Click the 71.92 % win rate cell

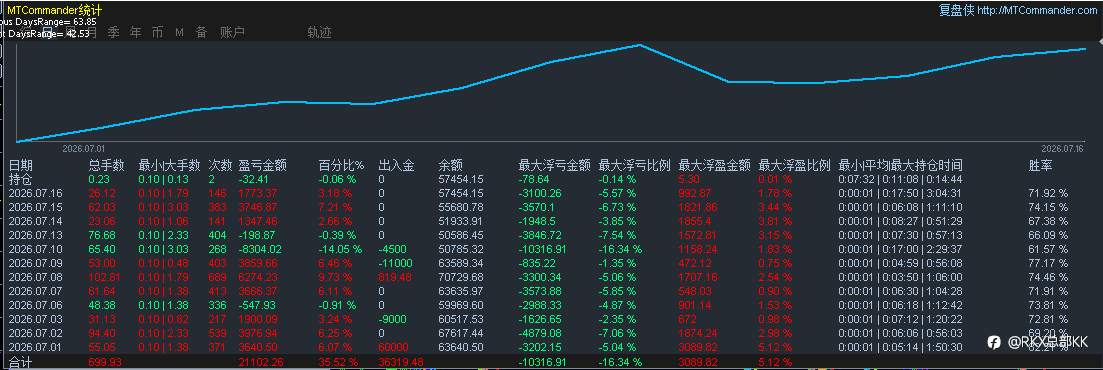point(1048,193)
